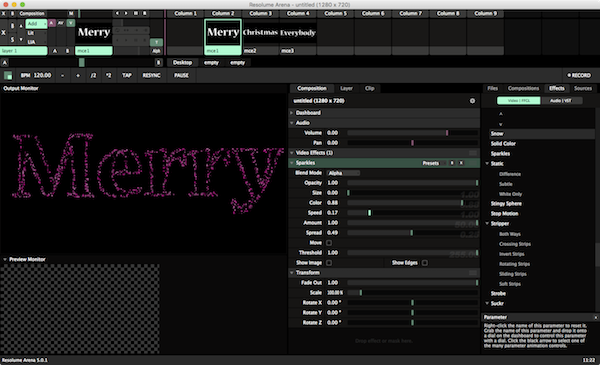The width and height of the screenshot is (600, 365).
Task: Switch to the Layer tab
Action: point(346,88)
